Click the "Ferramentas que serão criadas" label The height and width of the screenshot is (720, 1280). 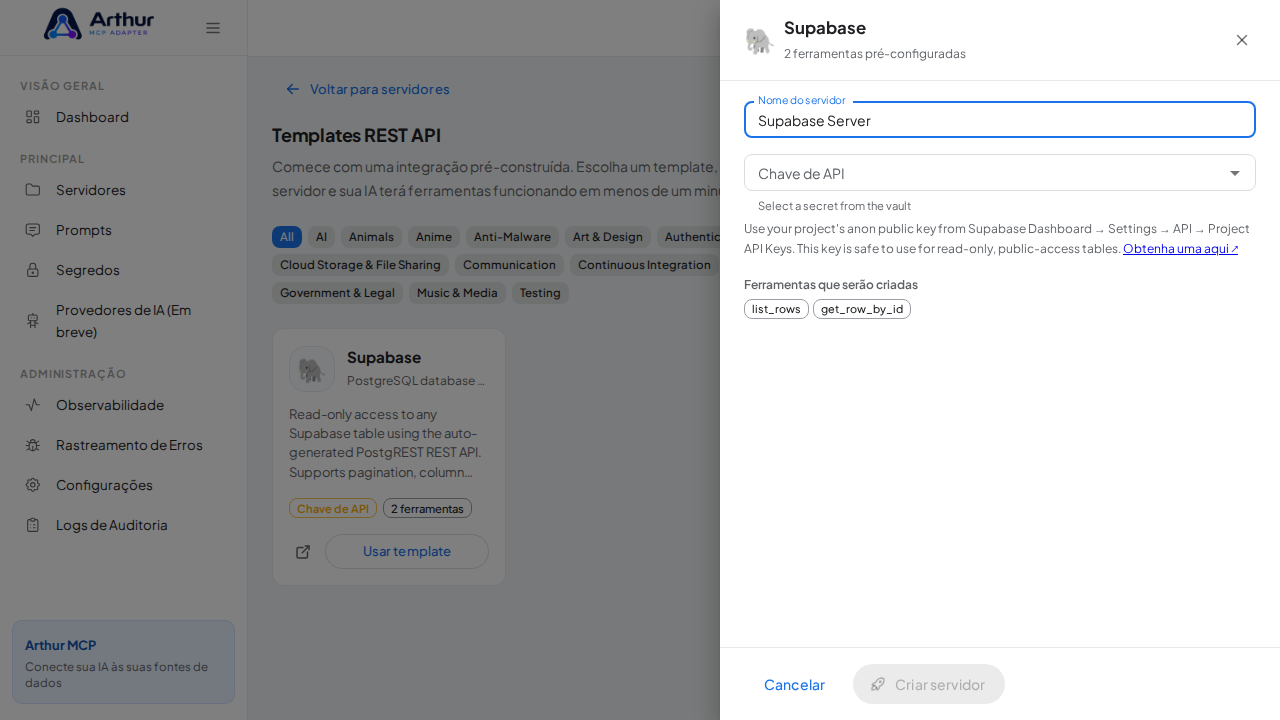pyautogui.click(x=831, y=285)
